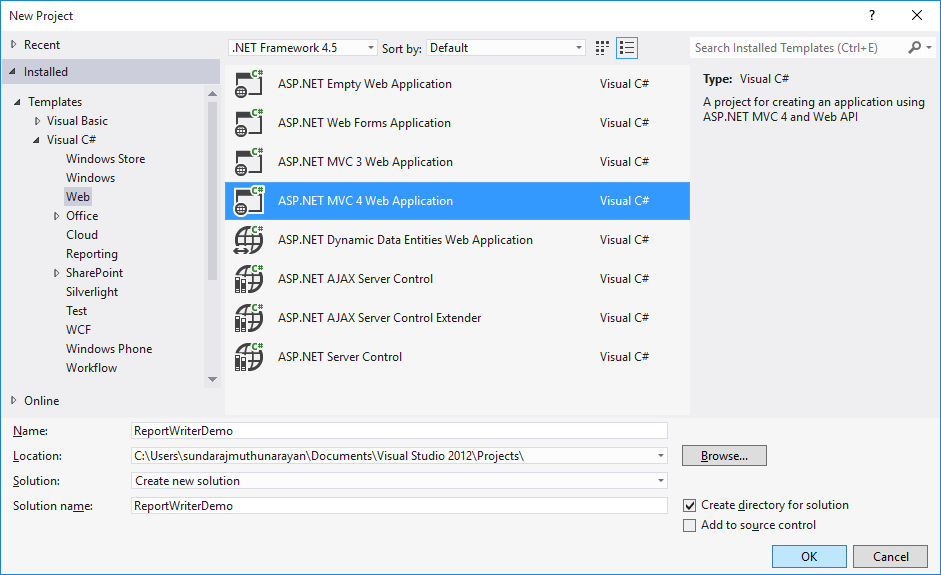Uncheck Create directory for solution
Image resolution: width=941 pixels, height=575 pixels.
pos(689,506)
